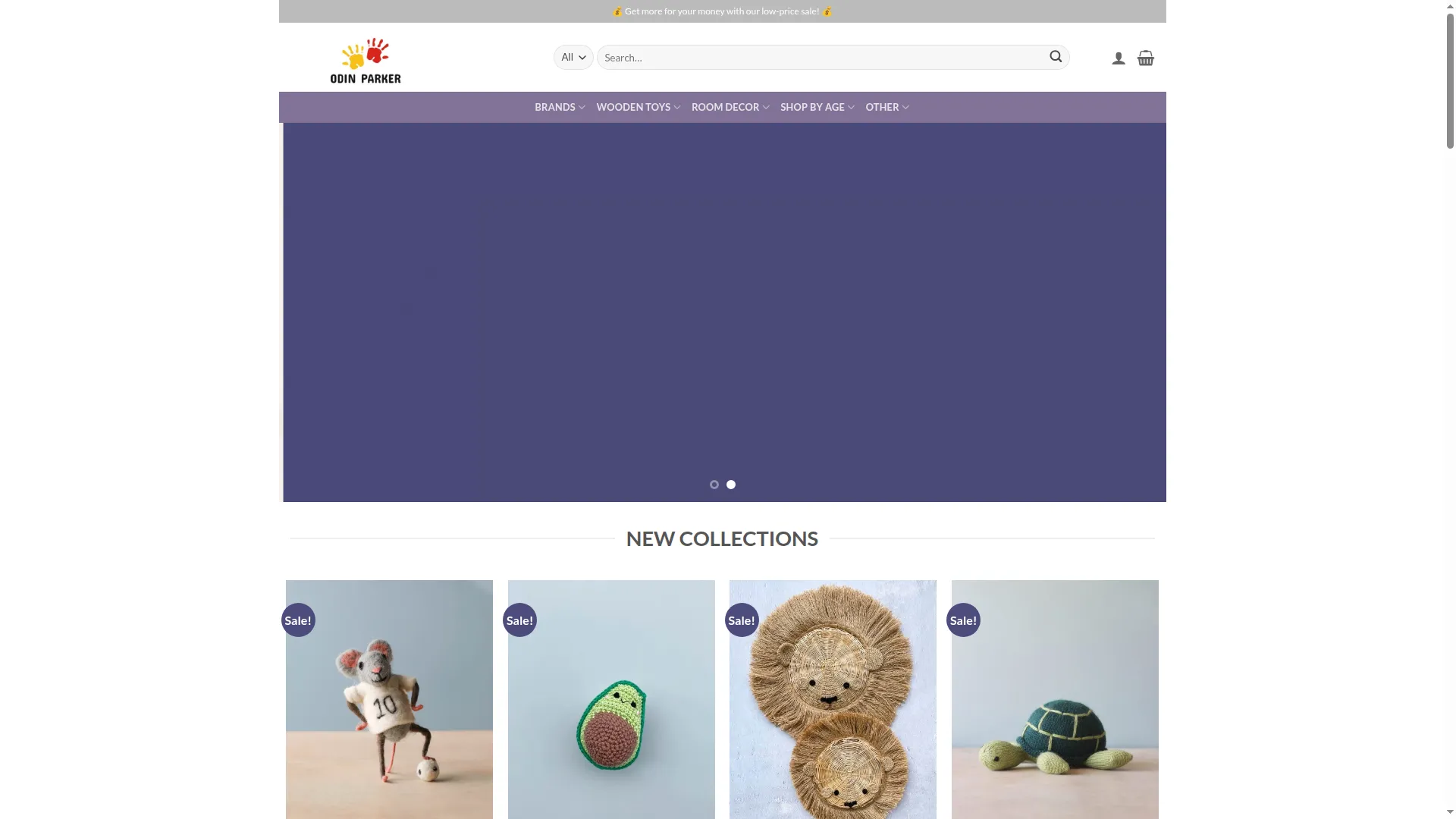
Task: Click the scrollbar up arrow
Action: (1450, 5)
